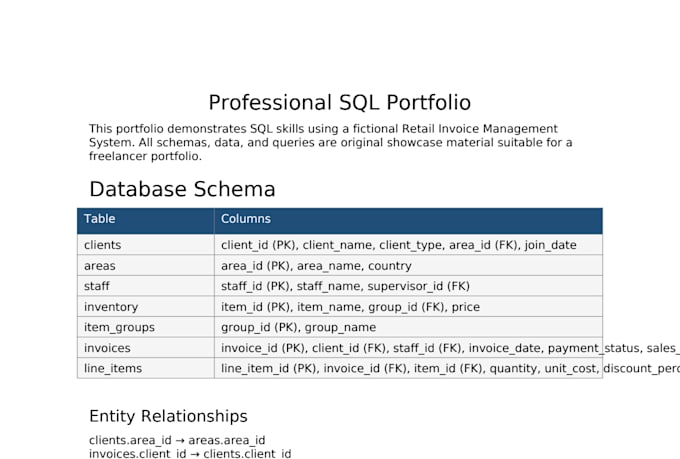680x459 pixels.
Task: Click the Columns column header
Action: tap(408, 221)
